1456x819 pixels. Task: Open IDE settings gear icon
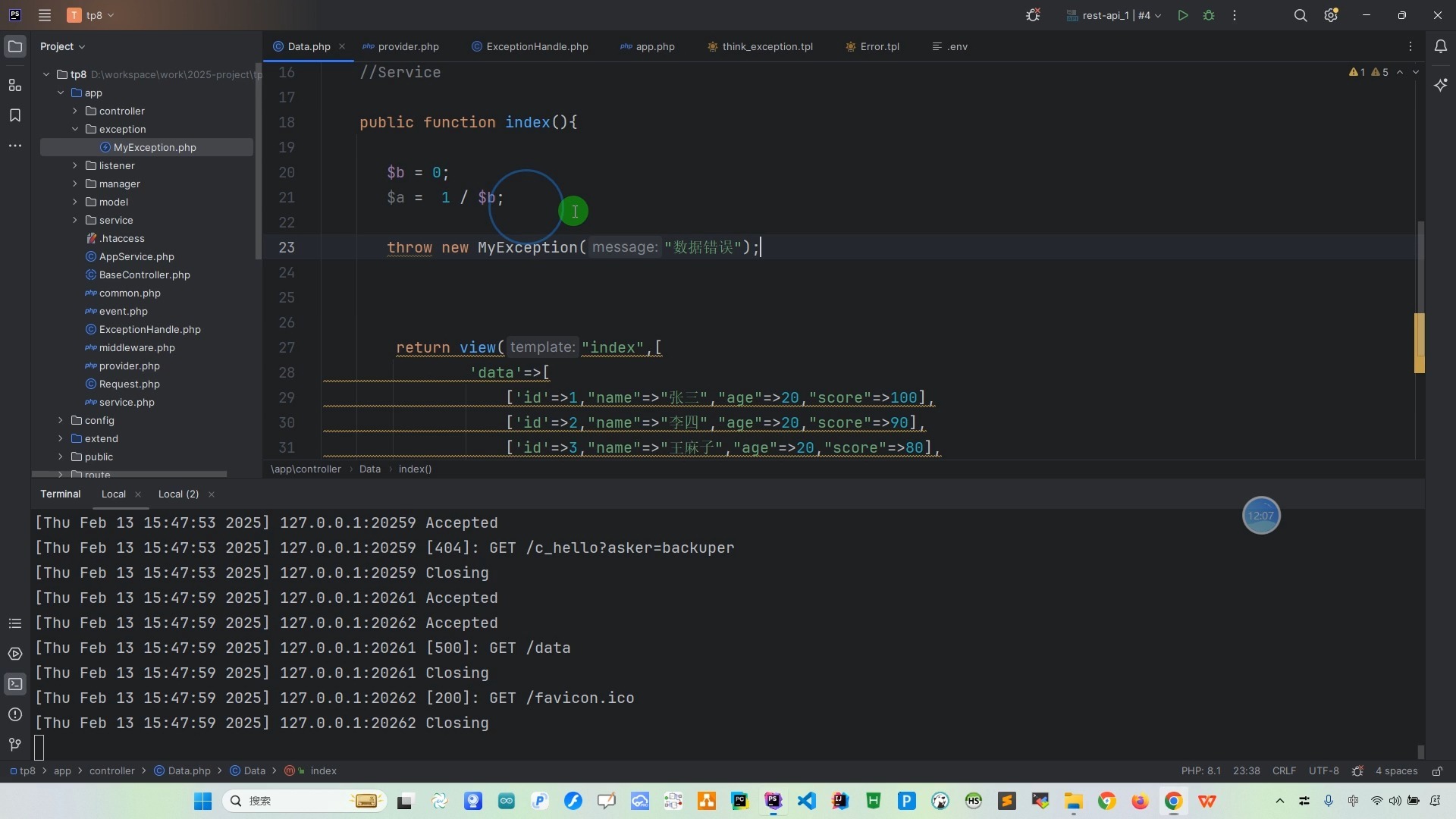point(1332,15)
